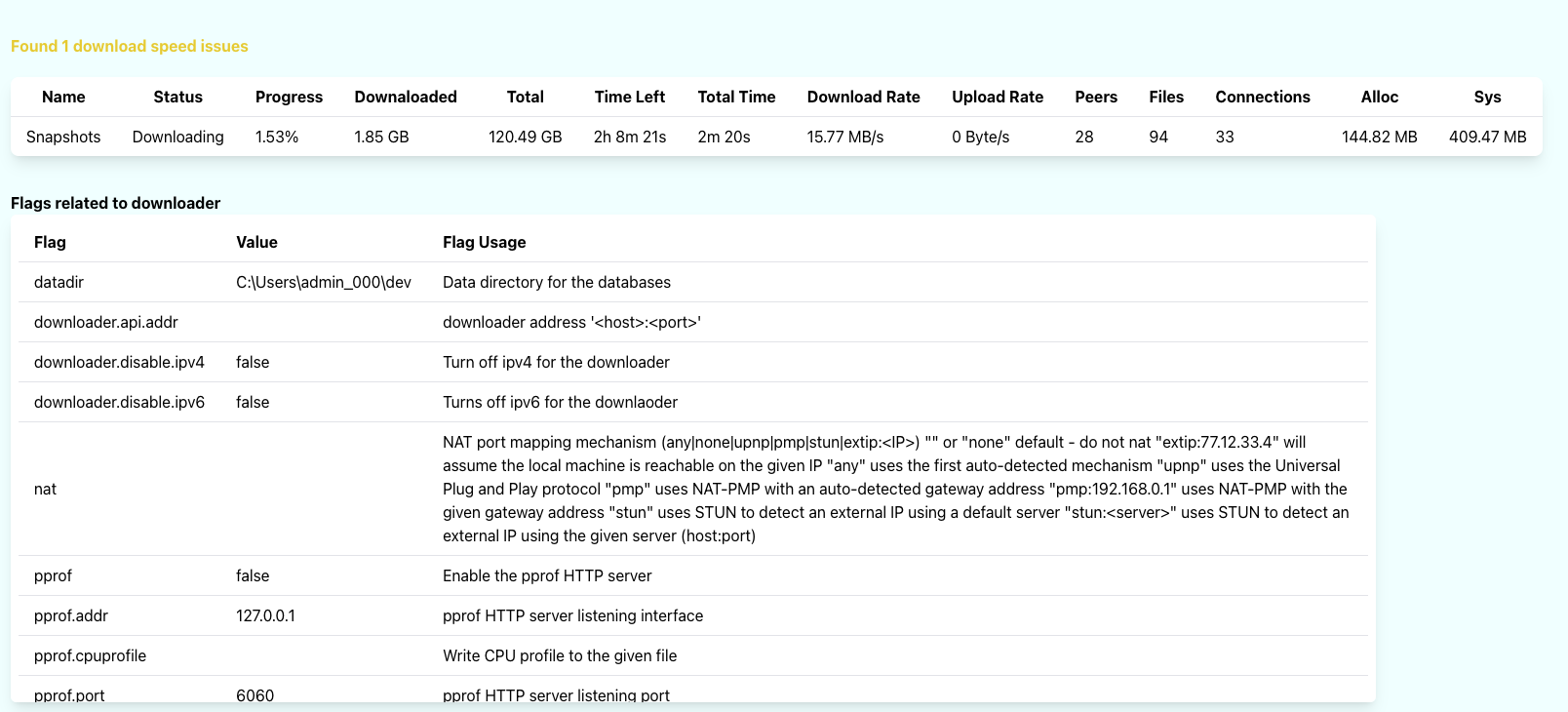Click the Progress column header
The image size is (1568, 712).
pyautogui.click(x=289, y=97)
